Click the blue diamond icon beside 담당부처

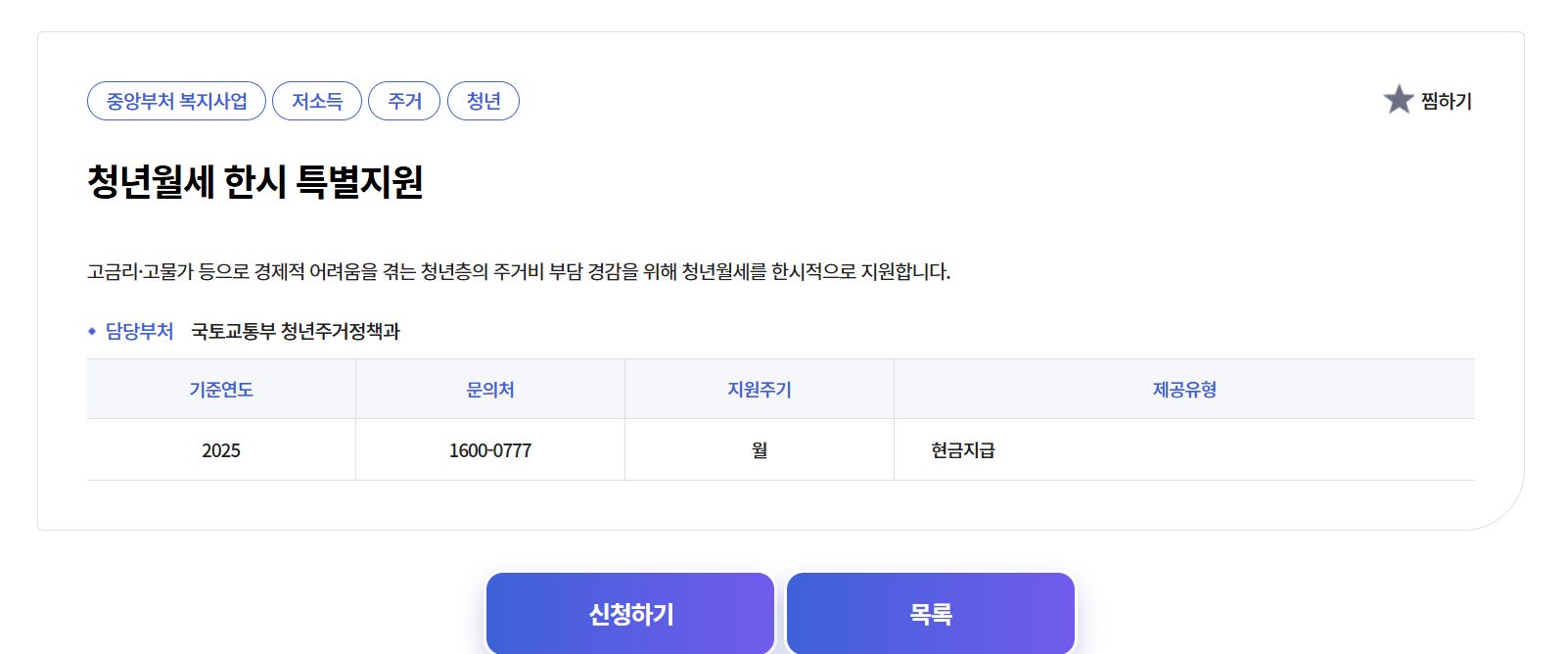(89, 331)
